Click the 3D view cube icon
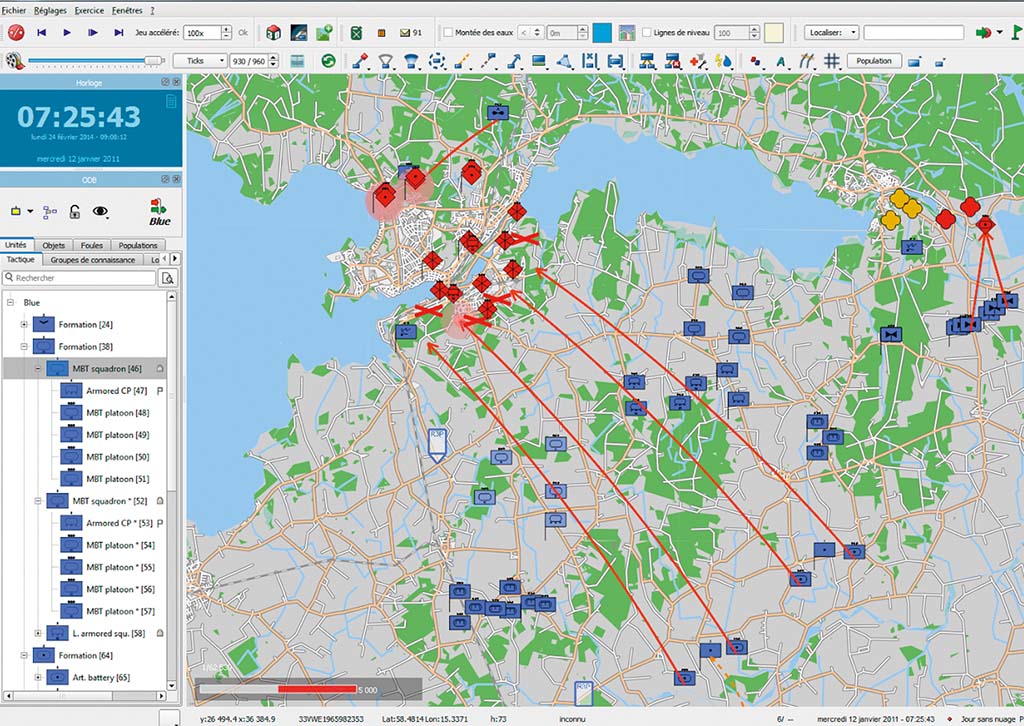Screen dimensions: 1024x726 [273, 33]
